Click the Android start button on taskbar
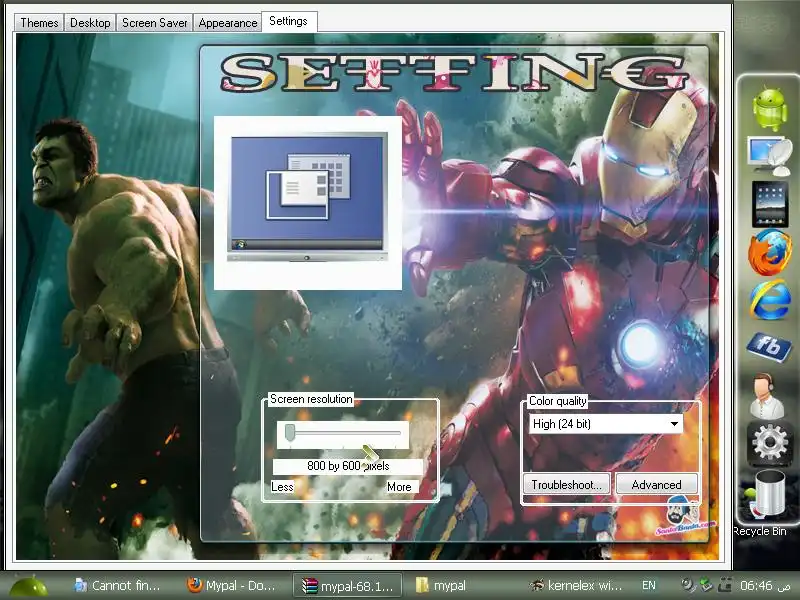 pyautogui.click(x=29, y=587)
